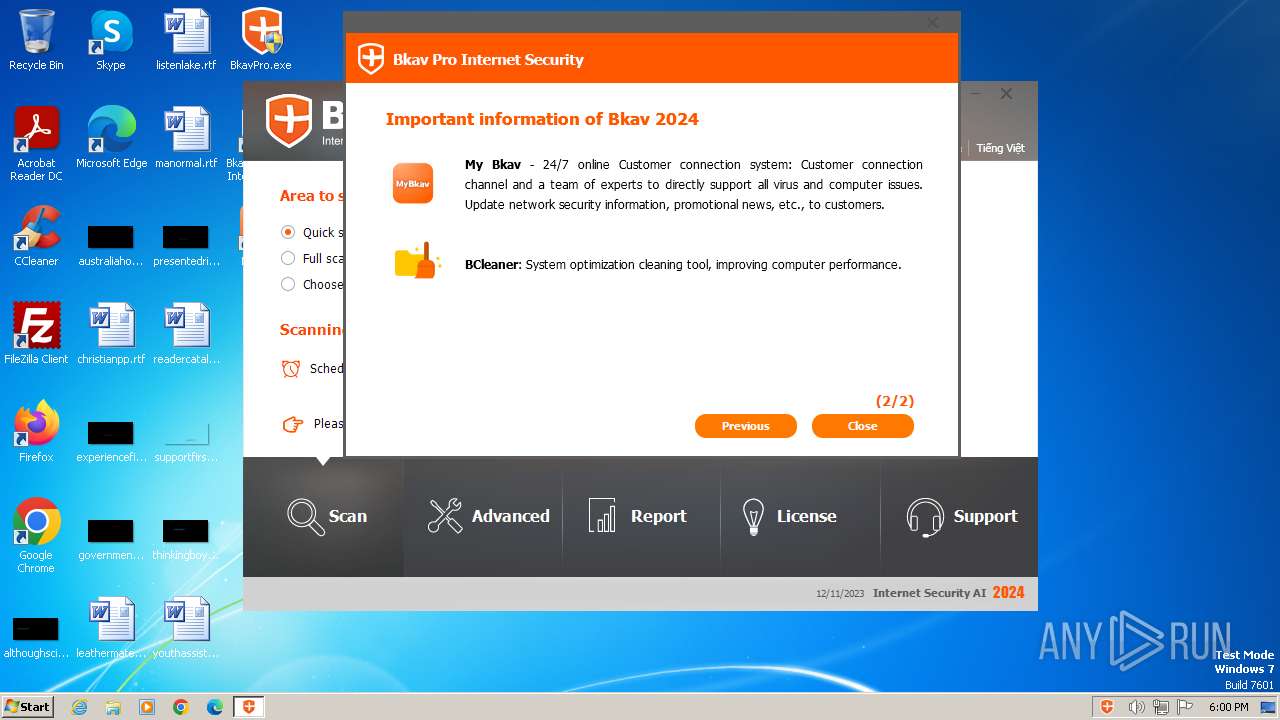Open the Support tab
This screenshot has width=1280, height=720.
(x=959, y=516)
